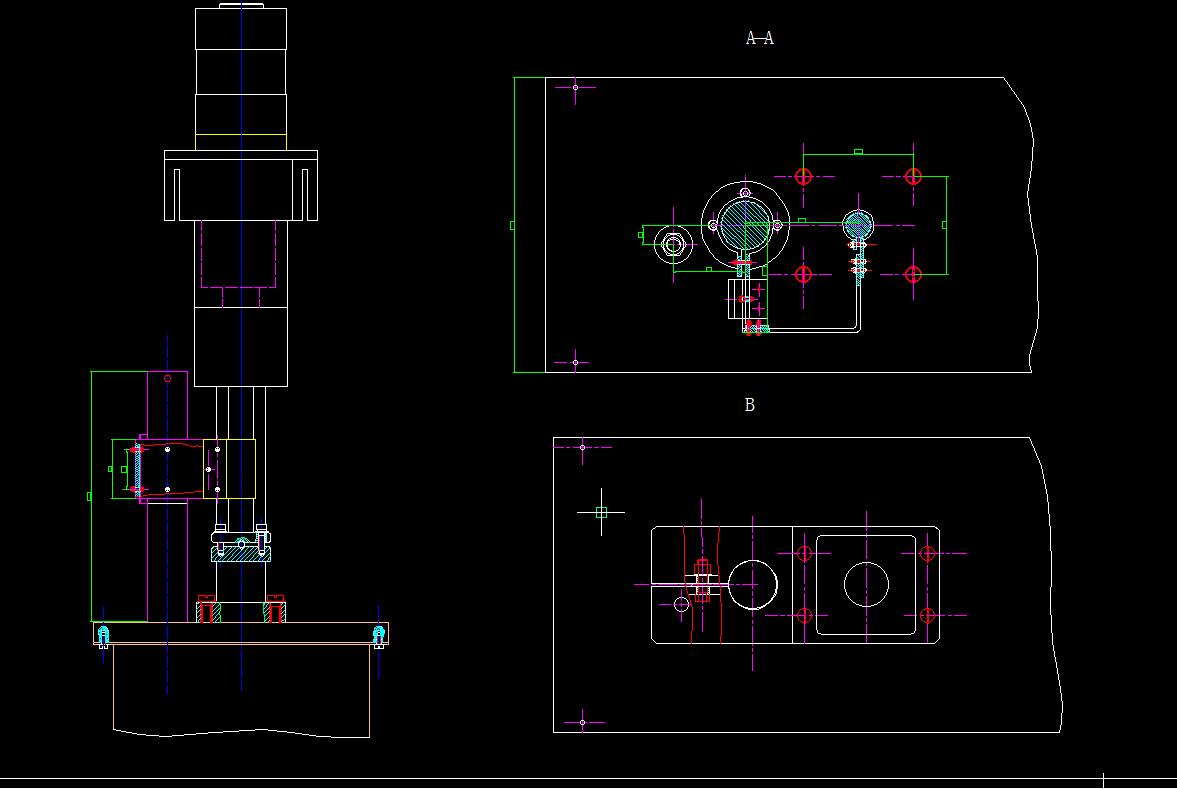Select the yellow rectangle on the elevation view
The width and height of the screenshot is (1177, 789).
[x=230, y=469]
